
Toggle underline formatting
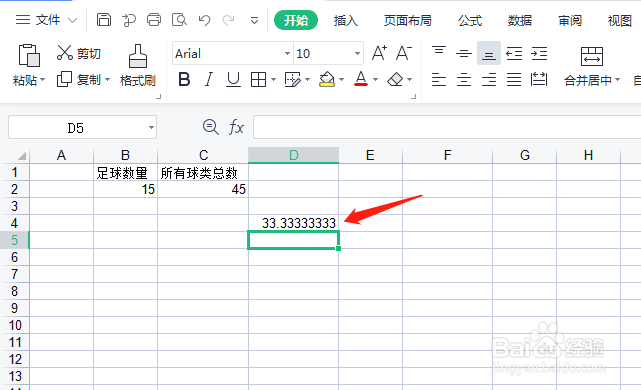(x=233, y=79)
